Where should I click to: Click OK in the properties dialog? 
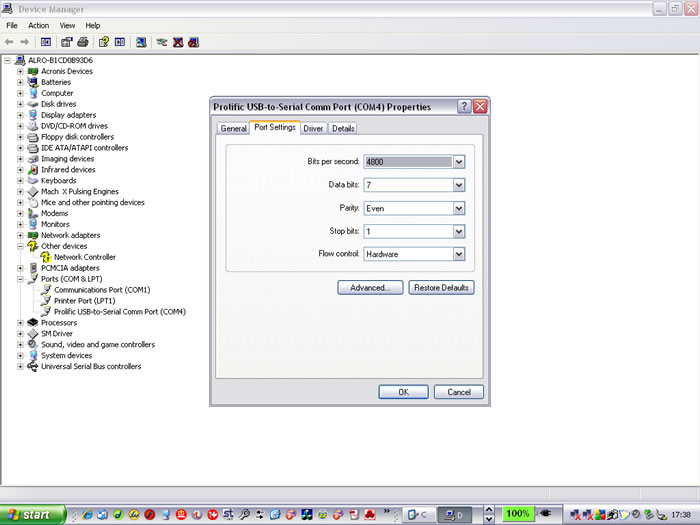pos(404,392)
